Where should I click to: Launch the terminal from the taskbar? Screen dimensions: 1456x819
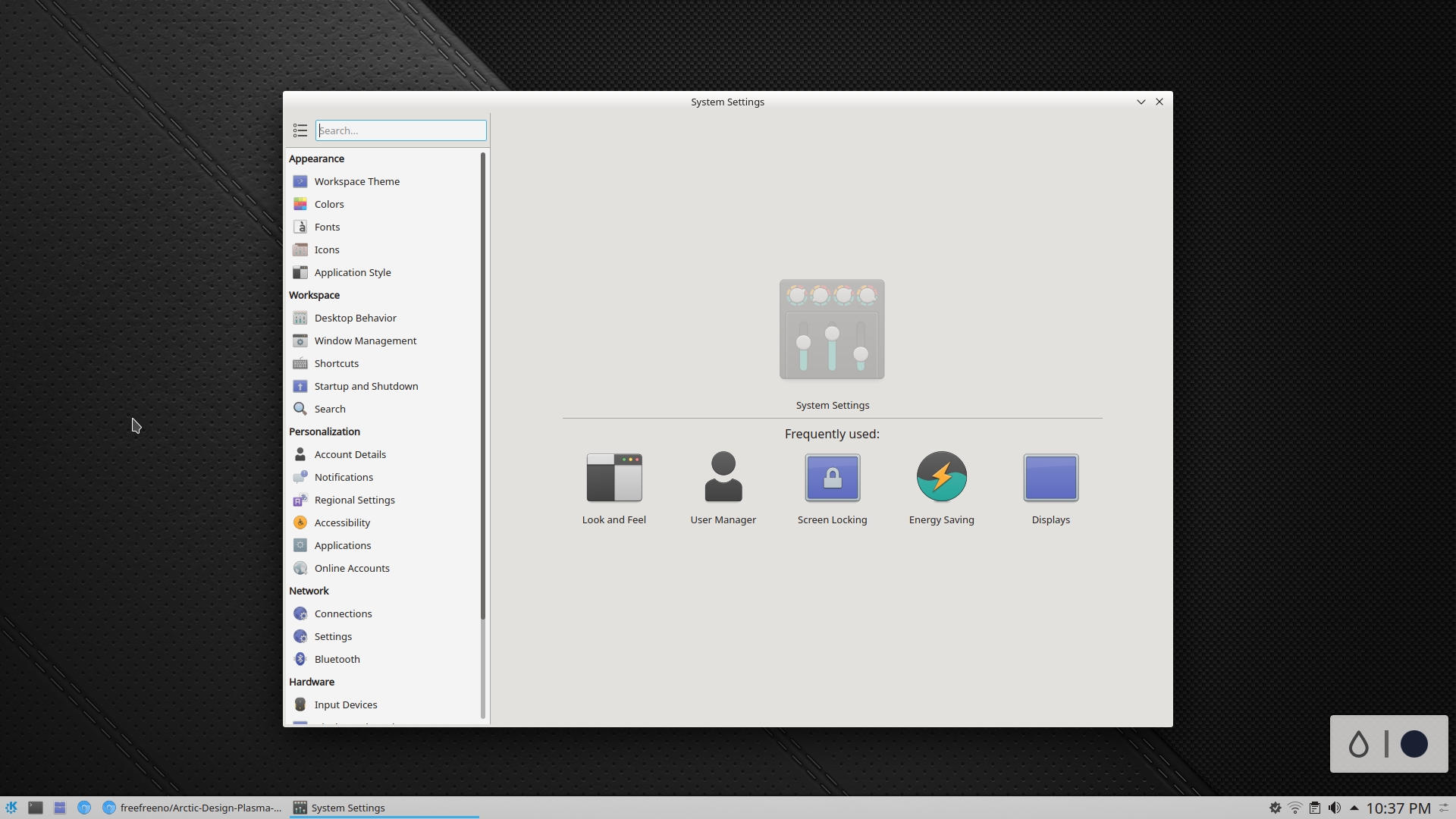point(36,808)
